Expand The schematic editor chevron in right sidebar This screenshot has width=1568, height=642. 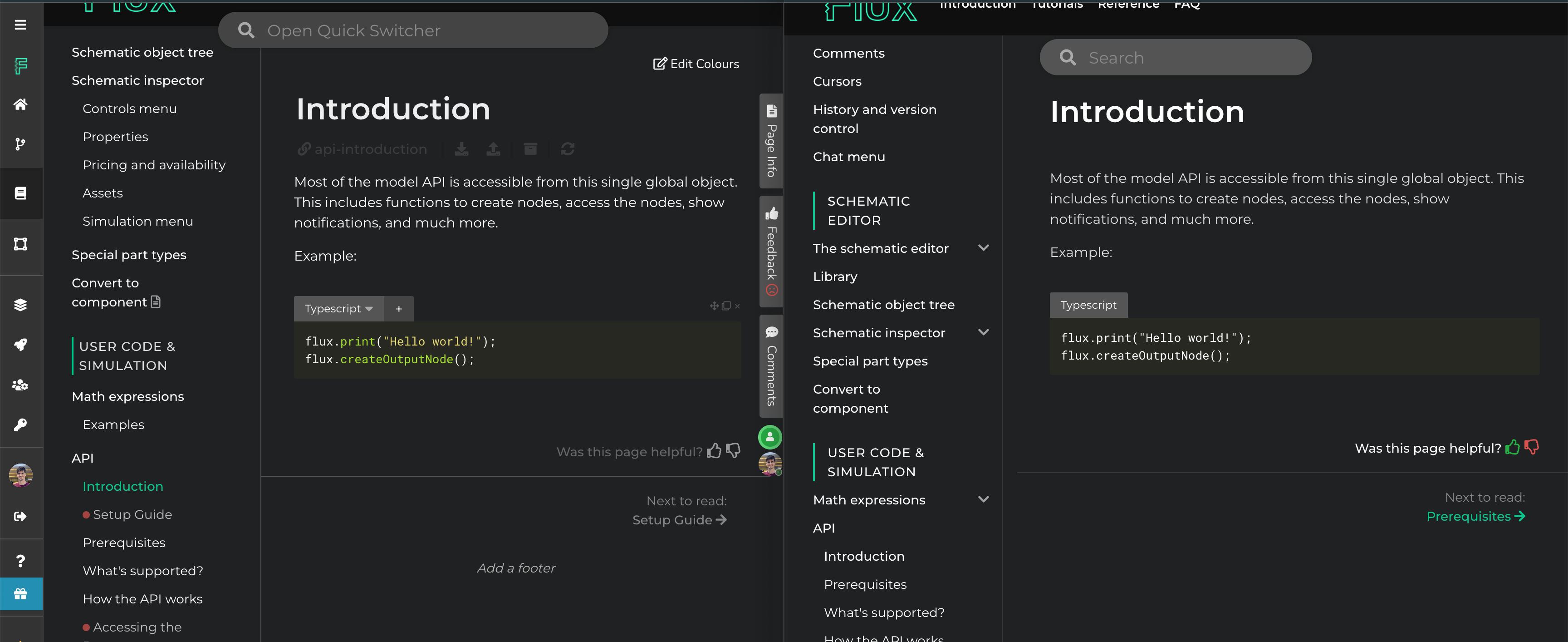(x=983, y=248)
